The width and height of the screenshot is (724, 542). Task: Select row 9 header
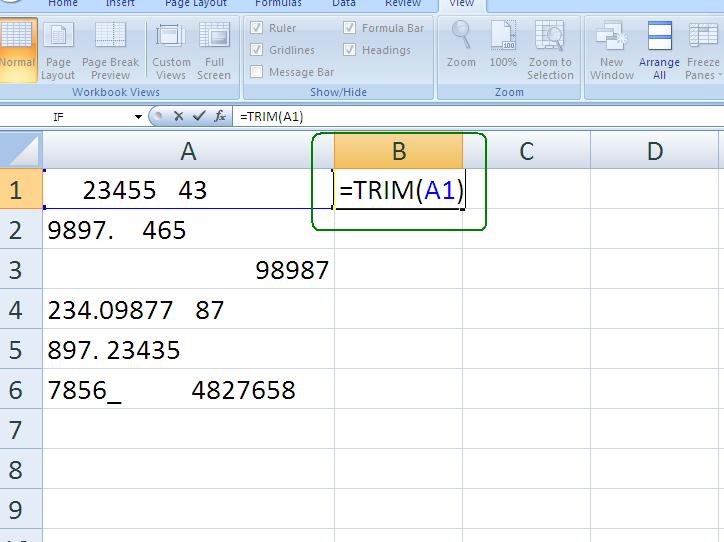pos(21,509)
